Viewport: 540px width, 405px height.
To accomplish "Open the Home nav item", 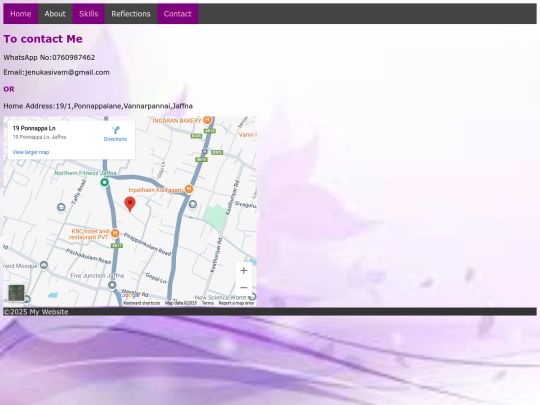I will click(x=21, y=14).
